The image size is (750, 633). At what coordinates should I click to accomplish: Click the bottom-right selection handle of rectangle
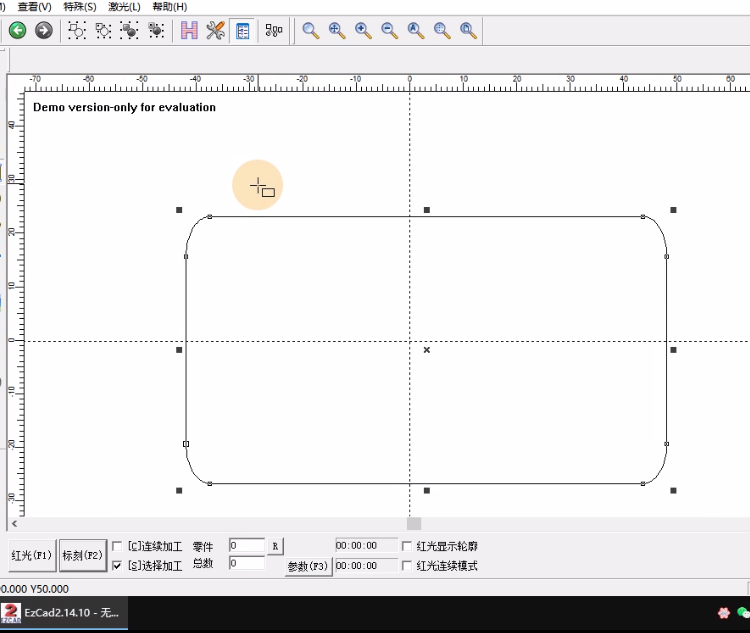coord(673,490)
